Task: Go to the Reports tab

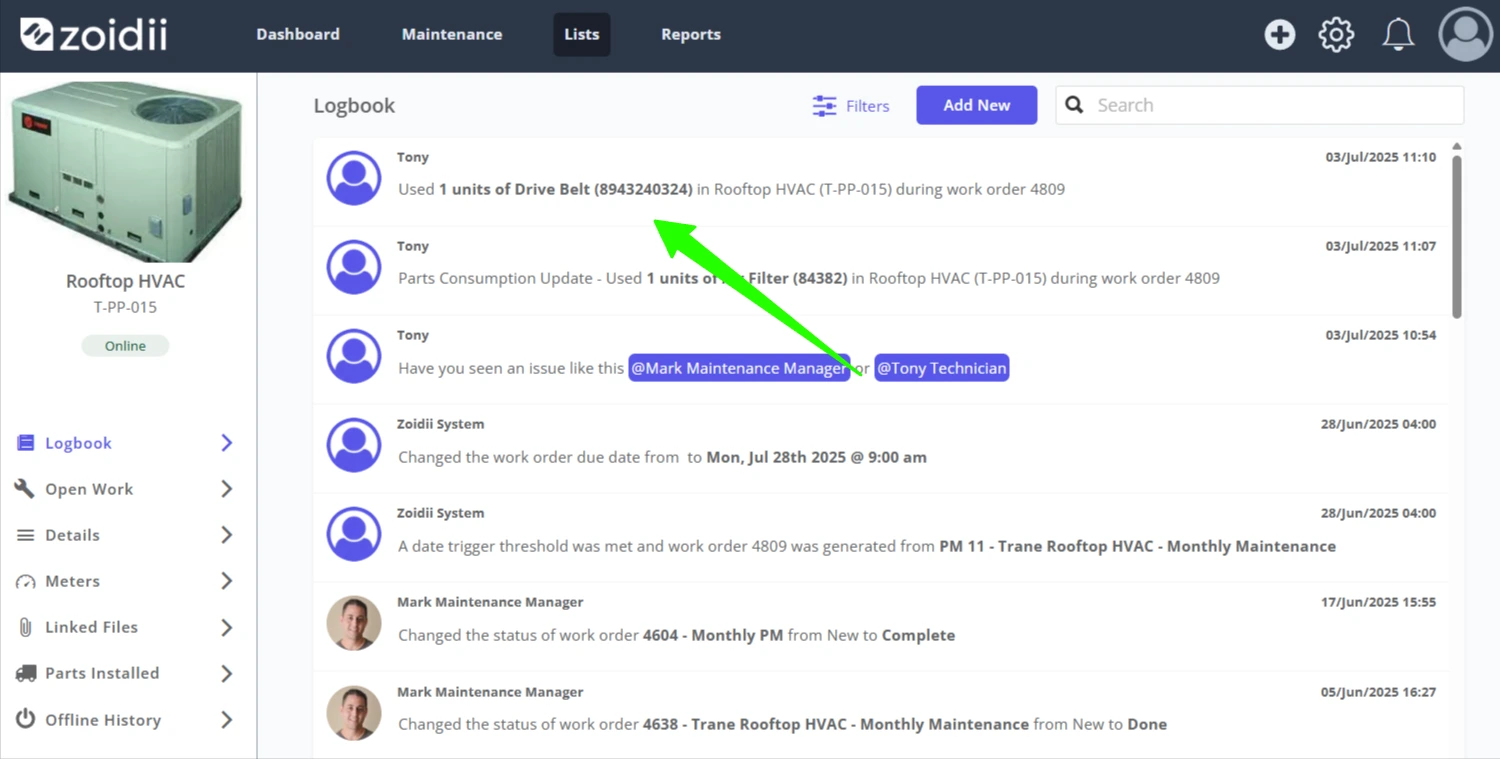Action: tap(691, 34)
